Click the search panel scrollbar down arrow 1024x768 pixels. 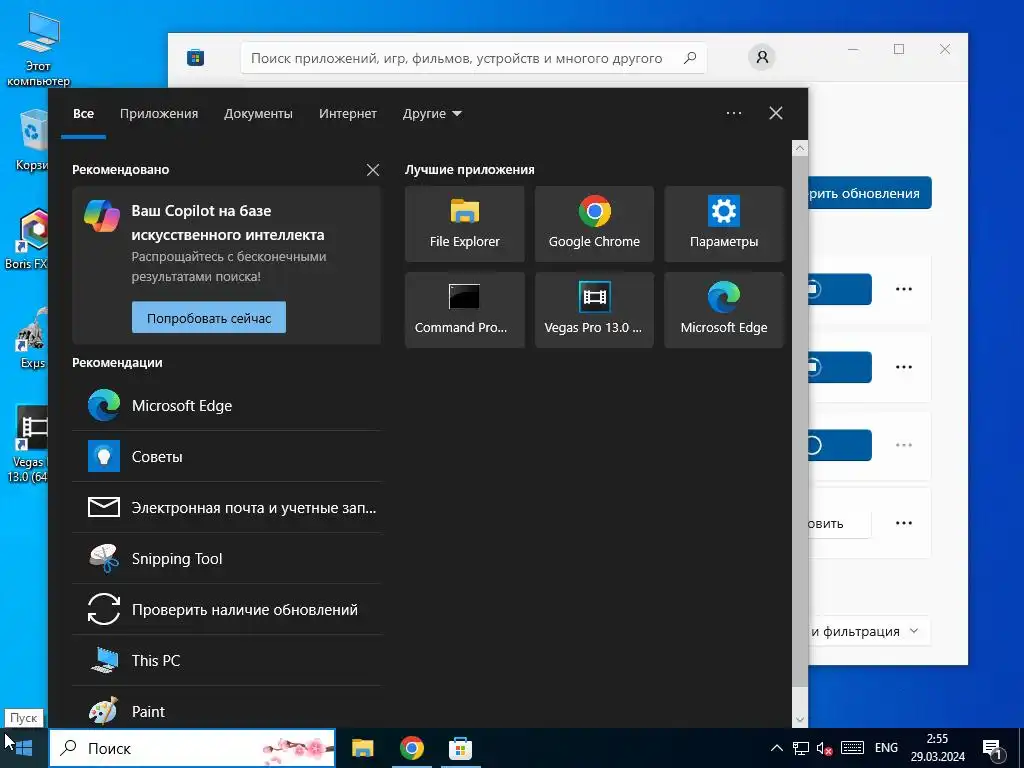800,720
